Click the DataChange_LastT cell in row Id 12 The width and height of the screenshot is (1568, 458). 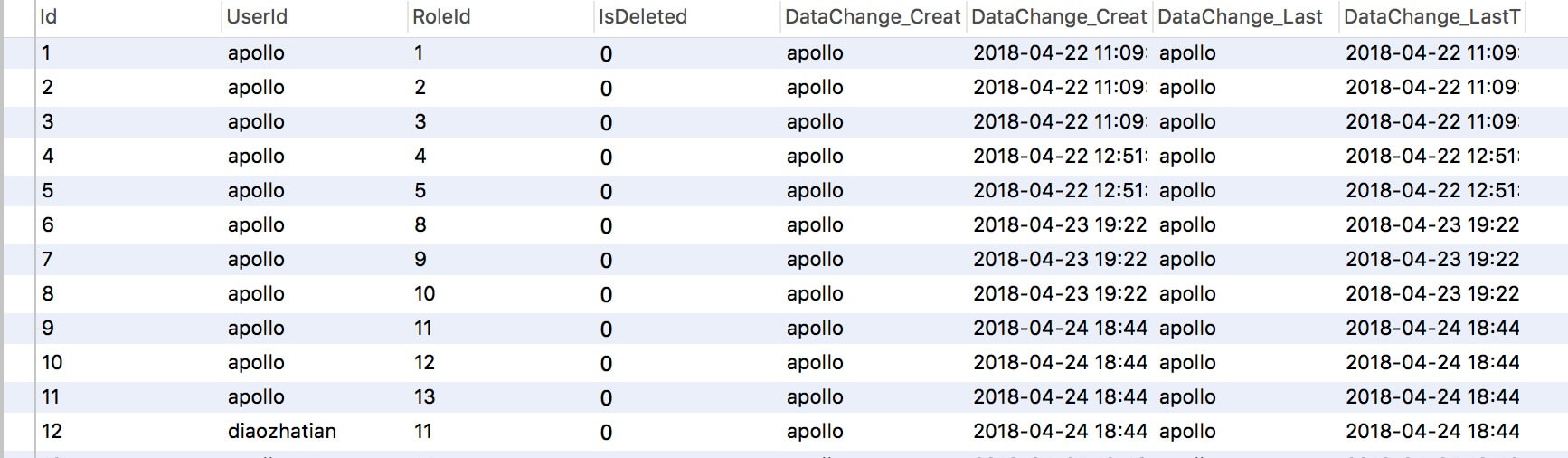pyautogui.click(x=1432, y=432)
